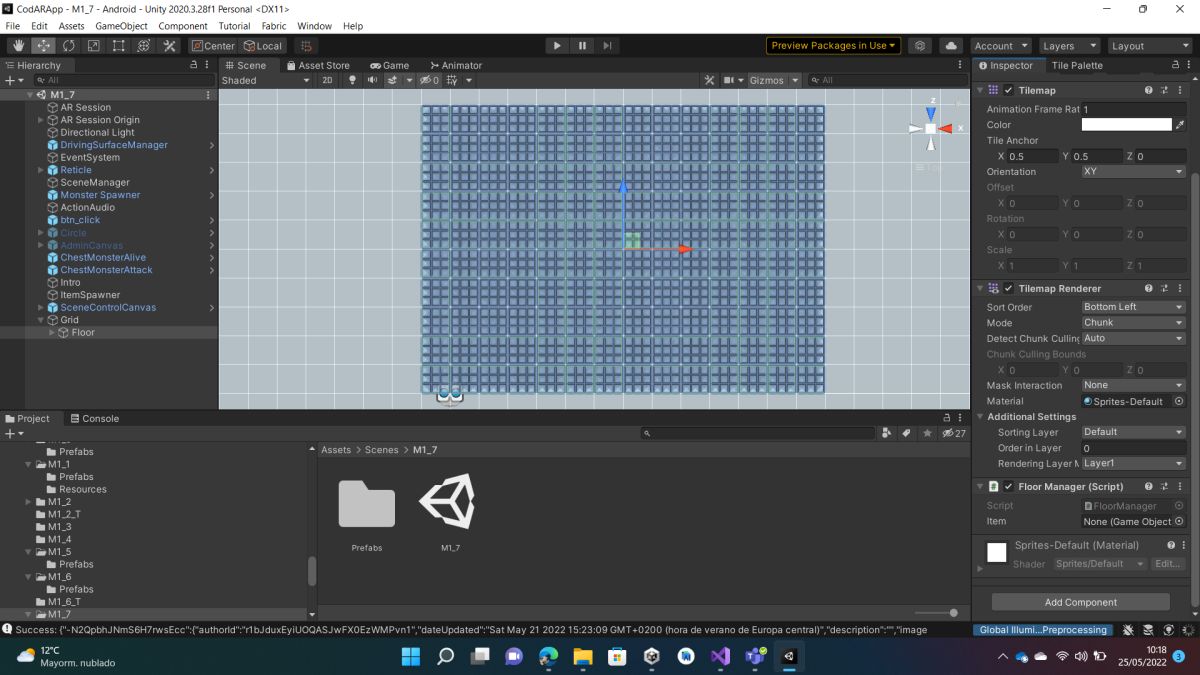
Task: Click the Step button
Action: click(x=606, y=45)
